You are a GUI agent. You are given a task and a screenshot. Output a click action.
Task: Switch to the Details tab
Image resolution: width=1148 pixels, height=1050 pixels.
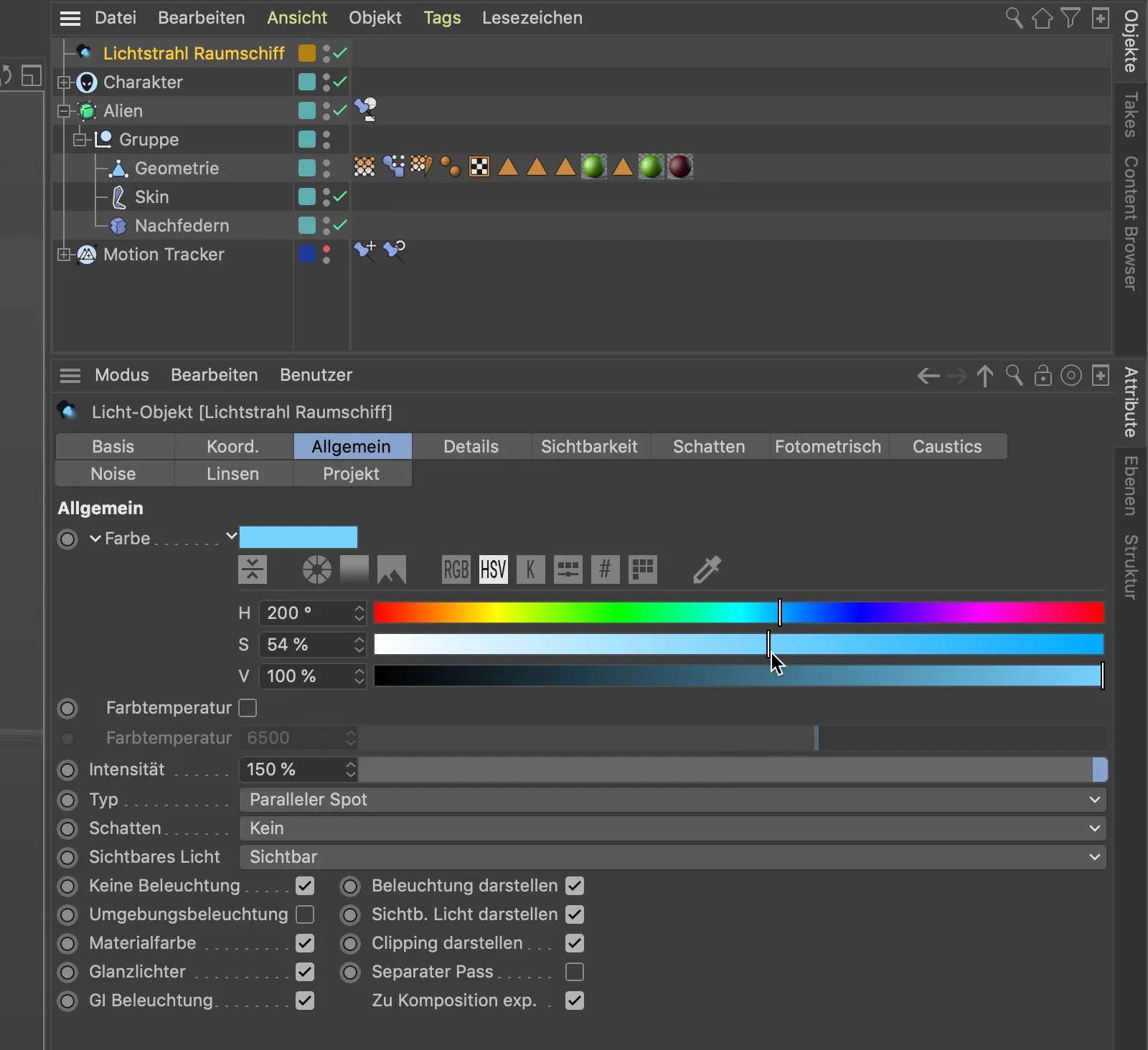[471, 446]
